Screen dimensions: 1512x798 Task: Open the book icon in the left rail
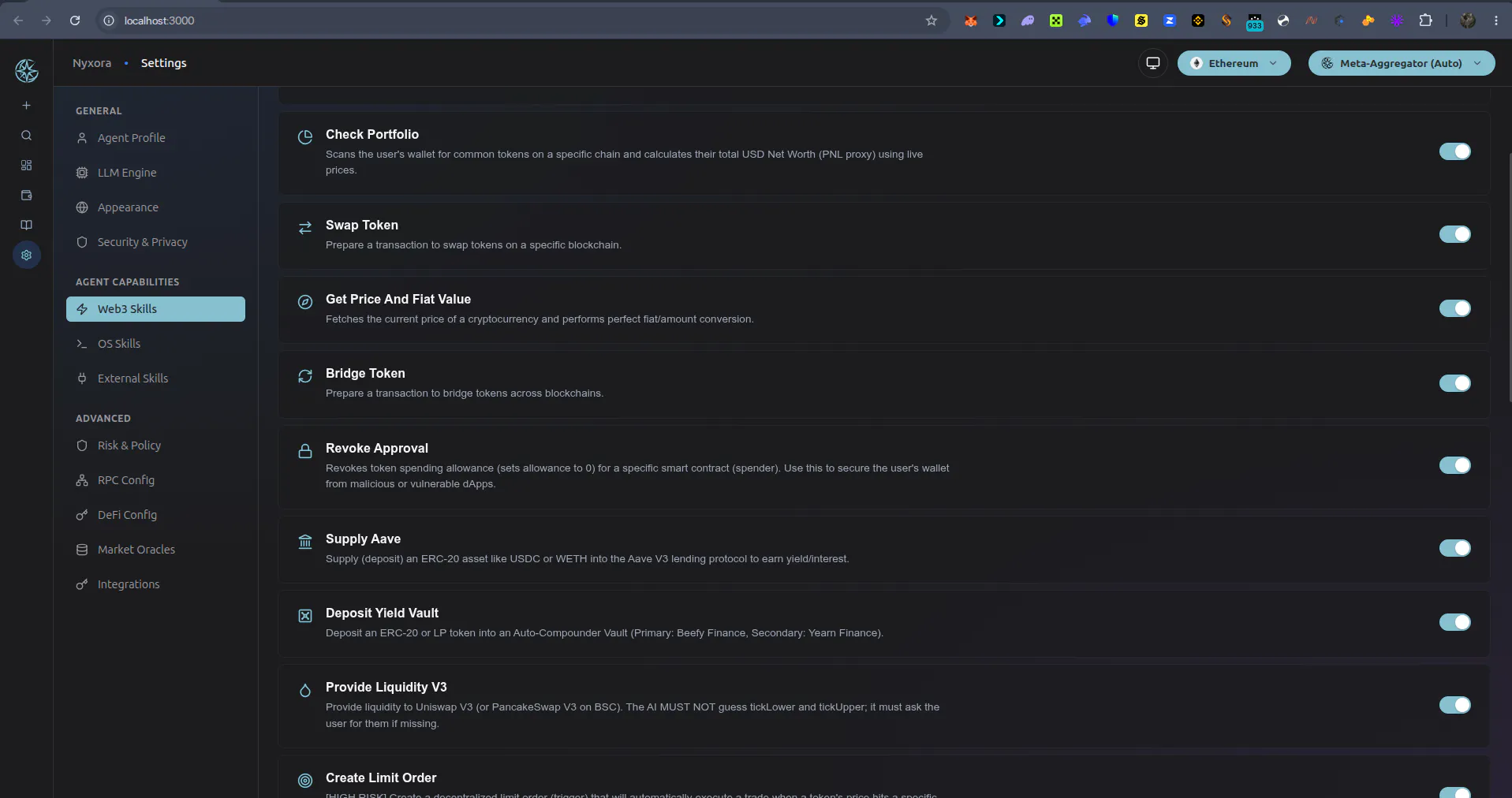[x=26, y=226]
